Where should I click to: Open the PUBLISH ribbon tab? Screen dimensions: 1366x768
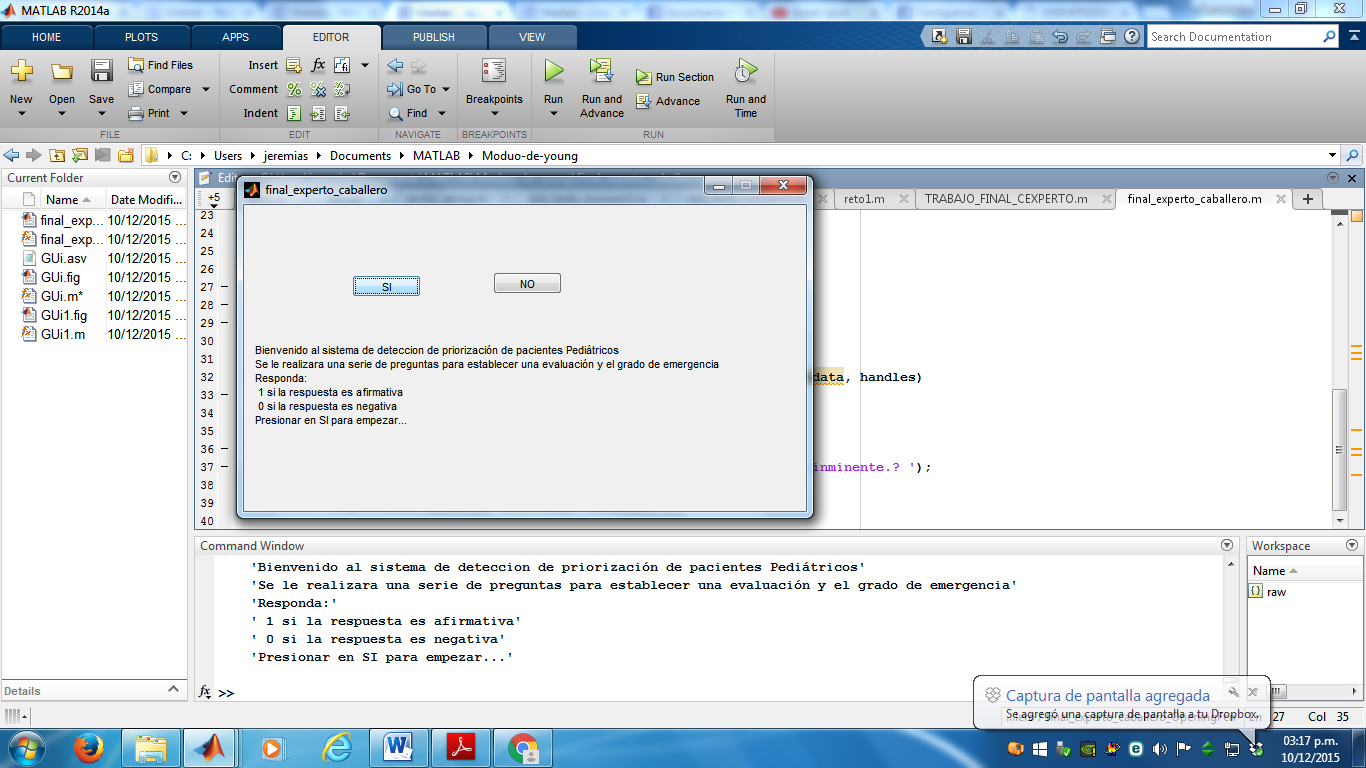tap(433, 37)
